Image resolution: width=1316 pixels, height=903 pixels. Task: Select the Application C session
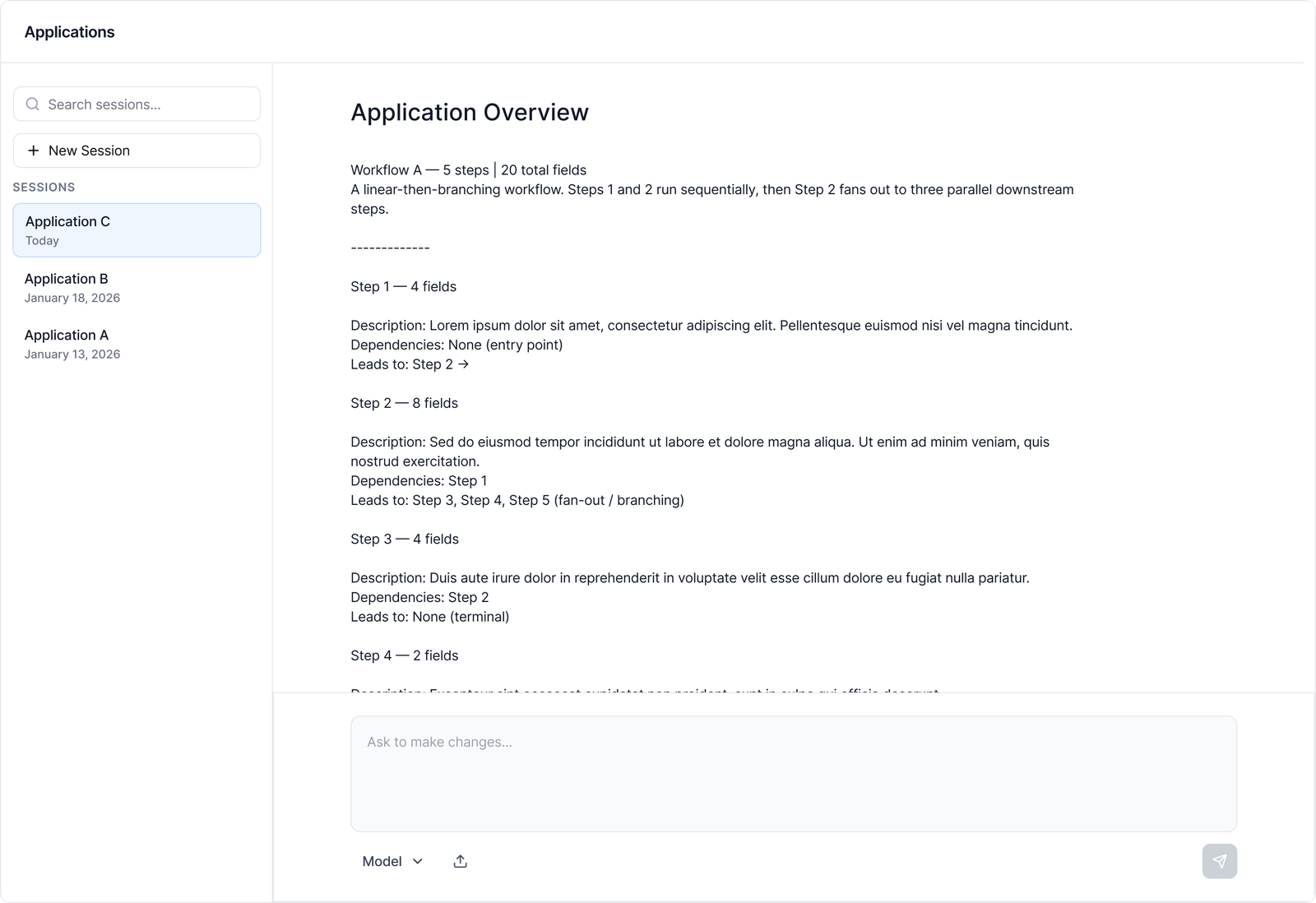click(137, 230)
